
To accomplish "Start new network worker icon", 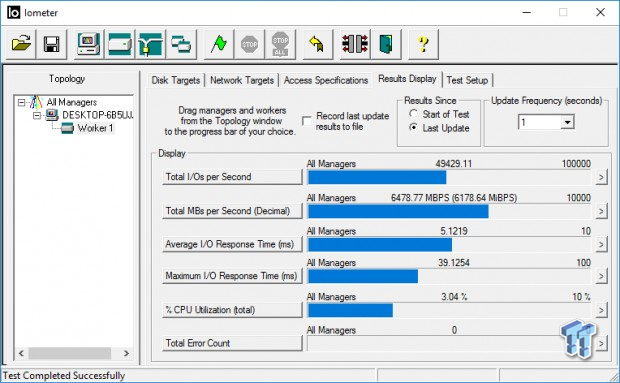I will (x=150, y=44).
